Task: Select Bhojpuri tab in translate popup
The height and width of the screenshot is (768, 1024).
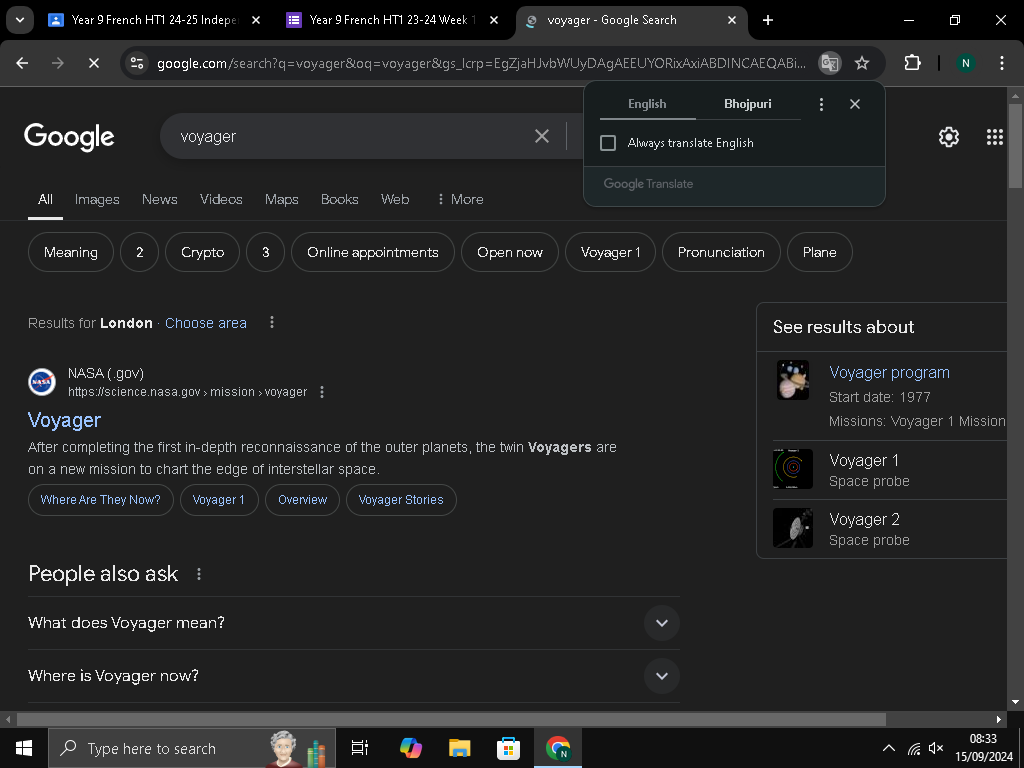Action: click(x=748, y=104)
